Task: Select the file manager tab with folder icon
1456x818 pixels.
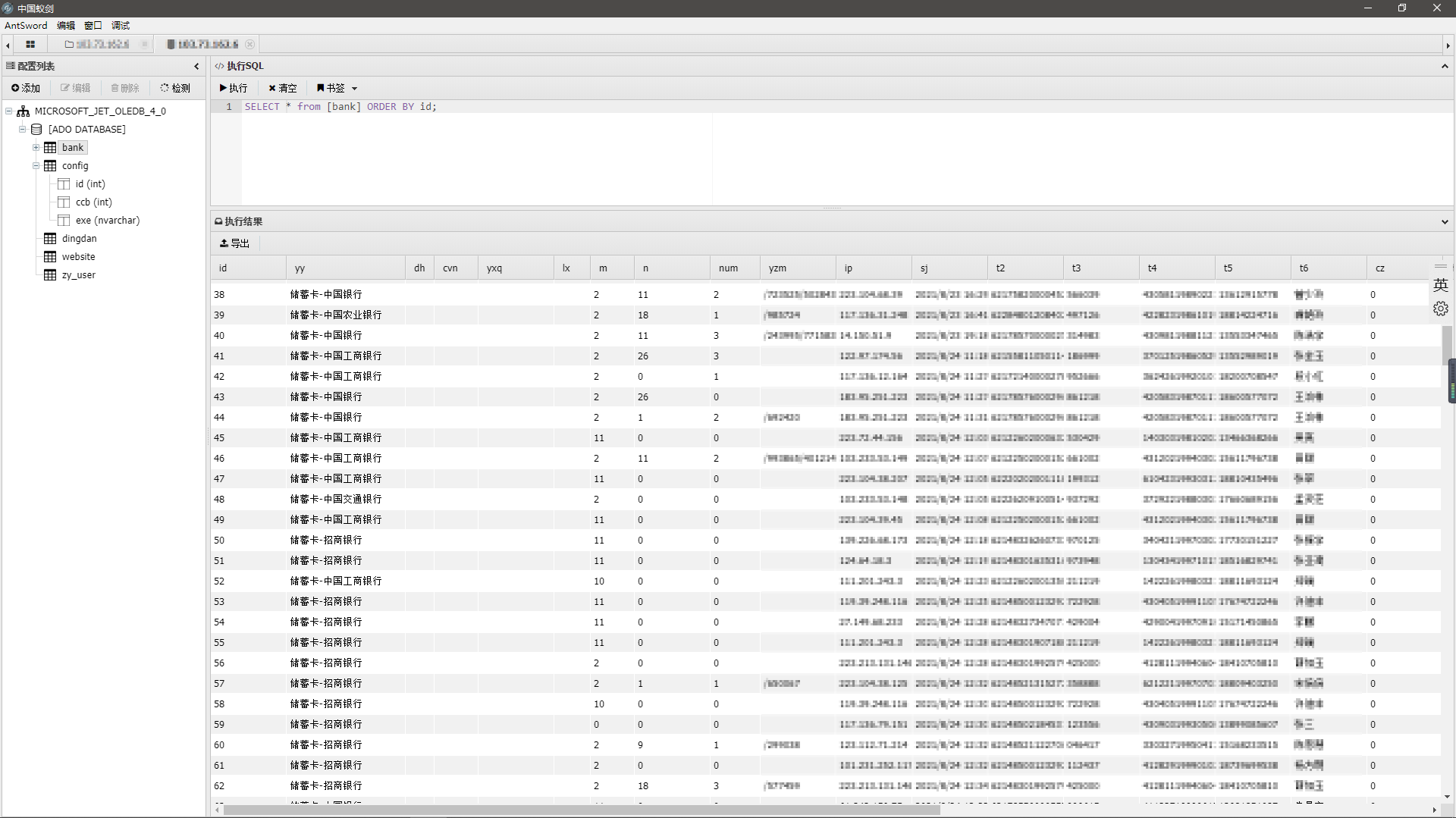Action: [96, 45]
